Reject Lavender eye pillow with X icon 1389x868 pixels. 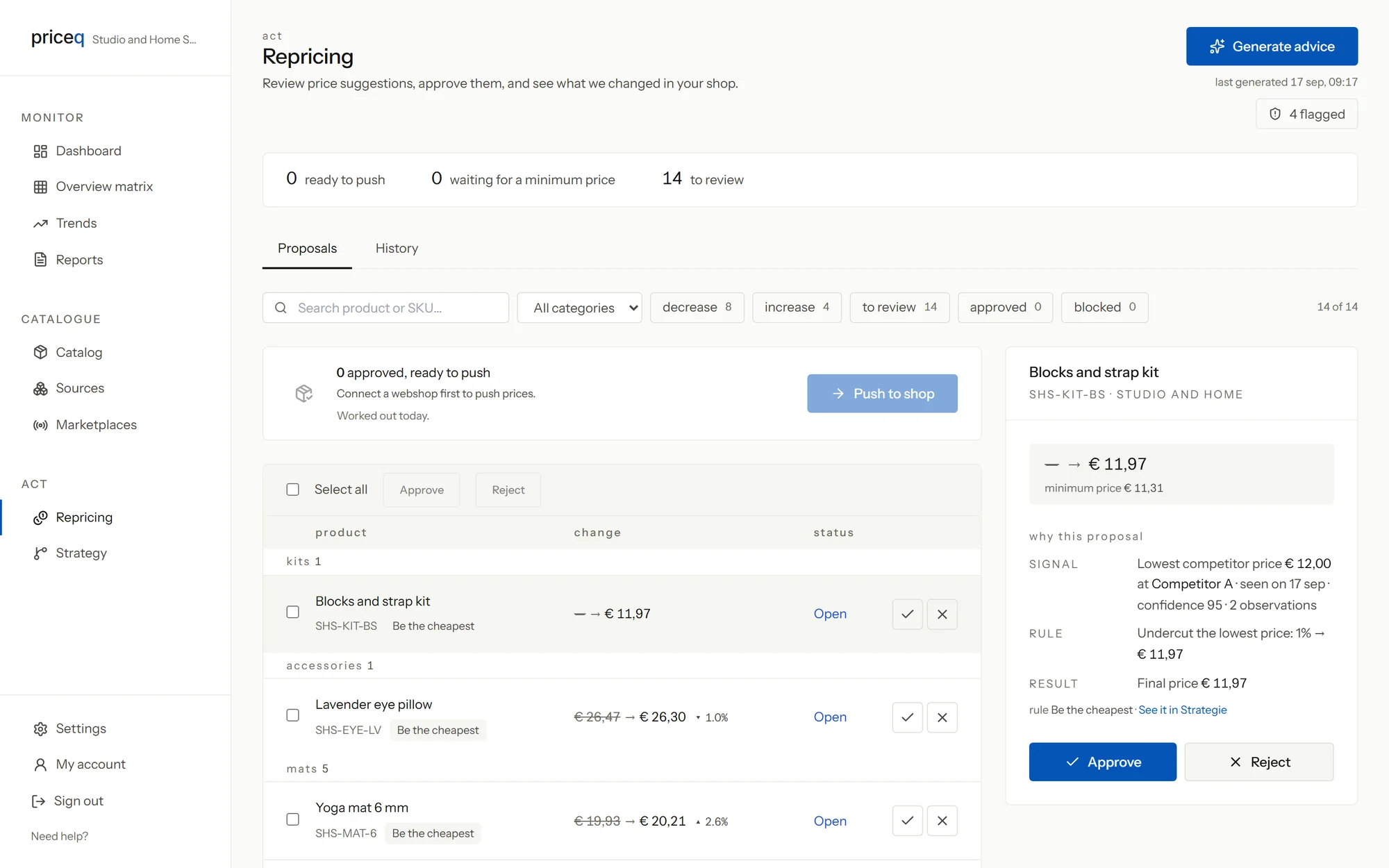tap(942, 717)
